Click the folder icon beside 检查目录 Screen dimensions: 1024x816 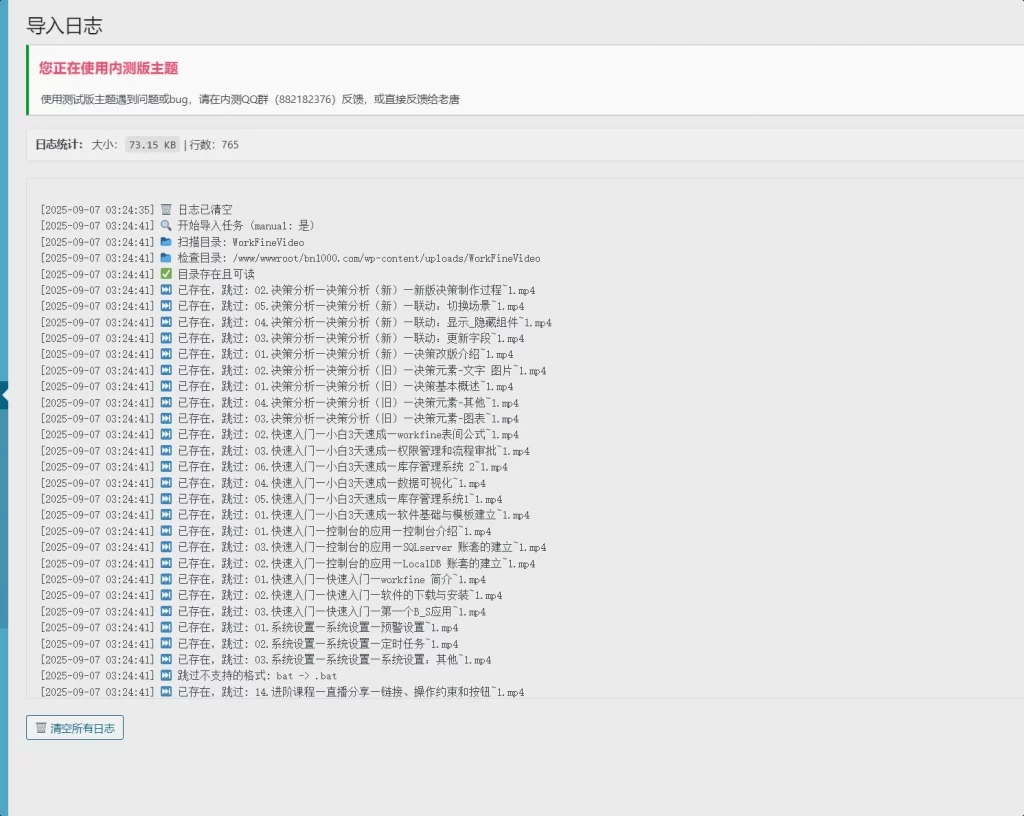(166, 258)
